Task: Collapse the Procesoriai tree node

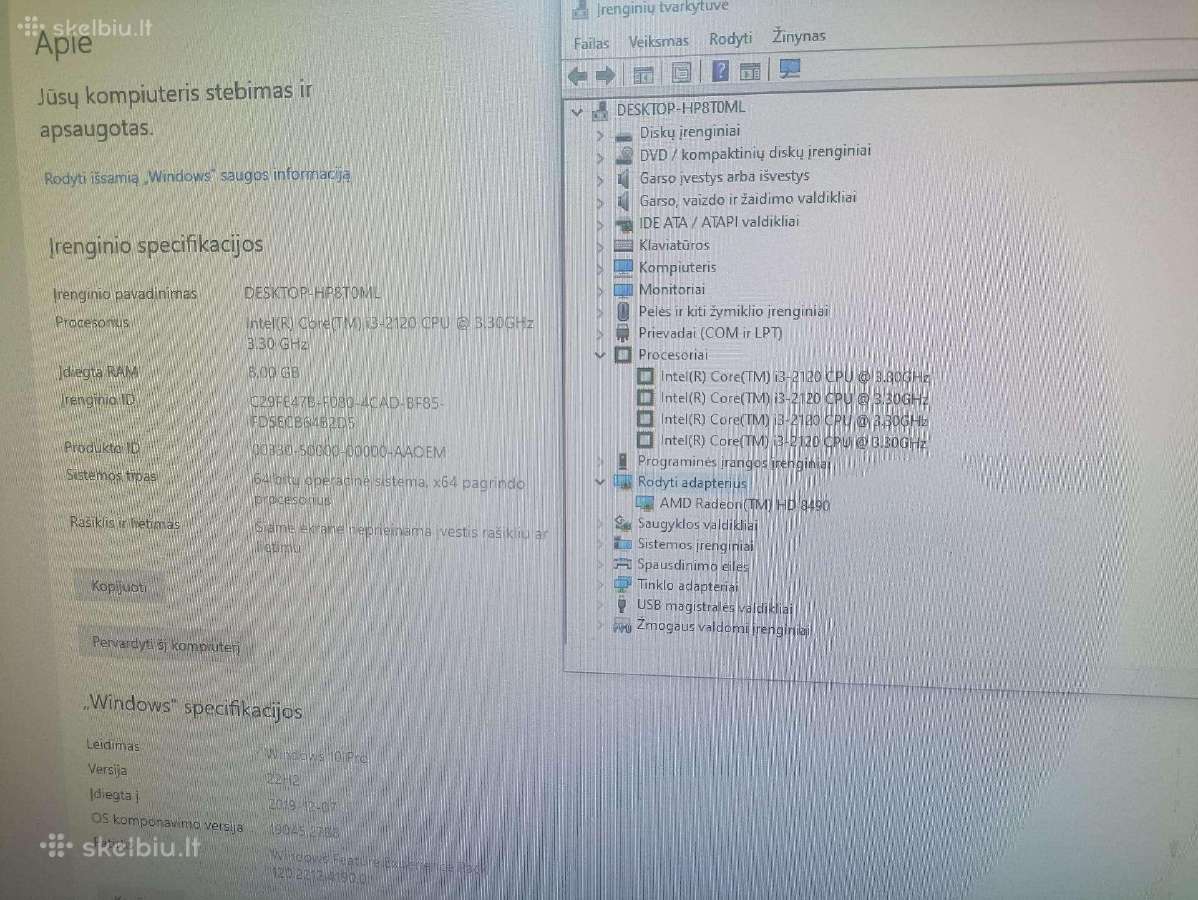Action: pyautogui.click(x=600, y=355)
